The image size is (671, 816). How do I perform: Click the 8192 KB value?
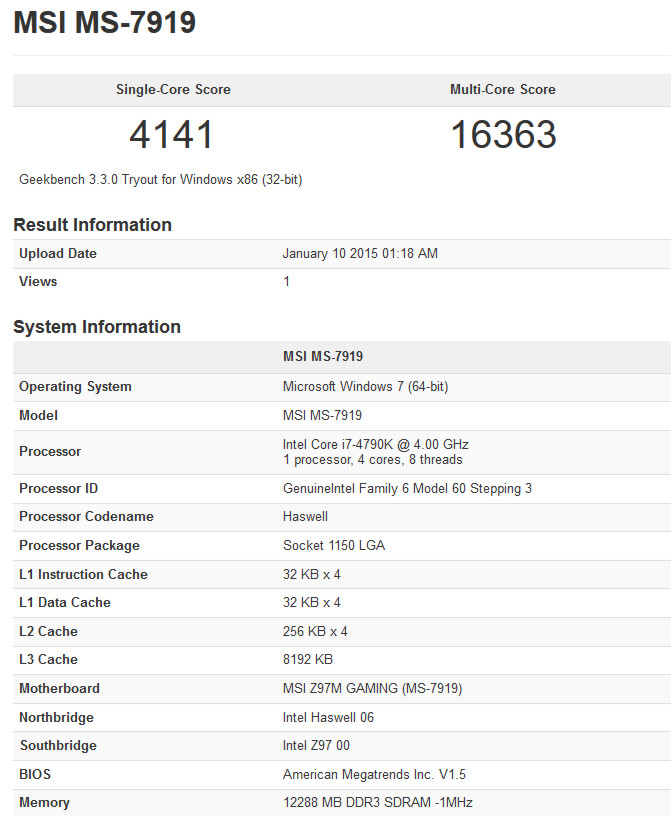[308, 659]
